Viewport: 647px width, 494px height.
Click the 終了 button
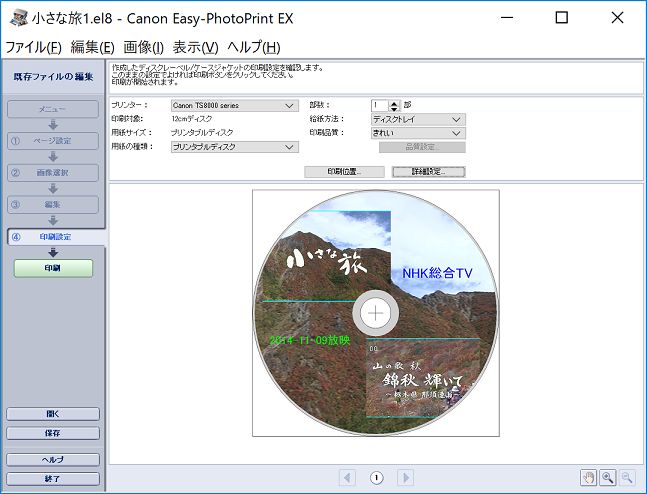click(x=53, y=479)
